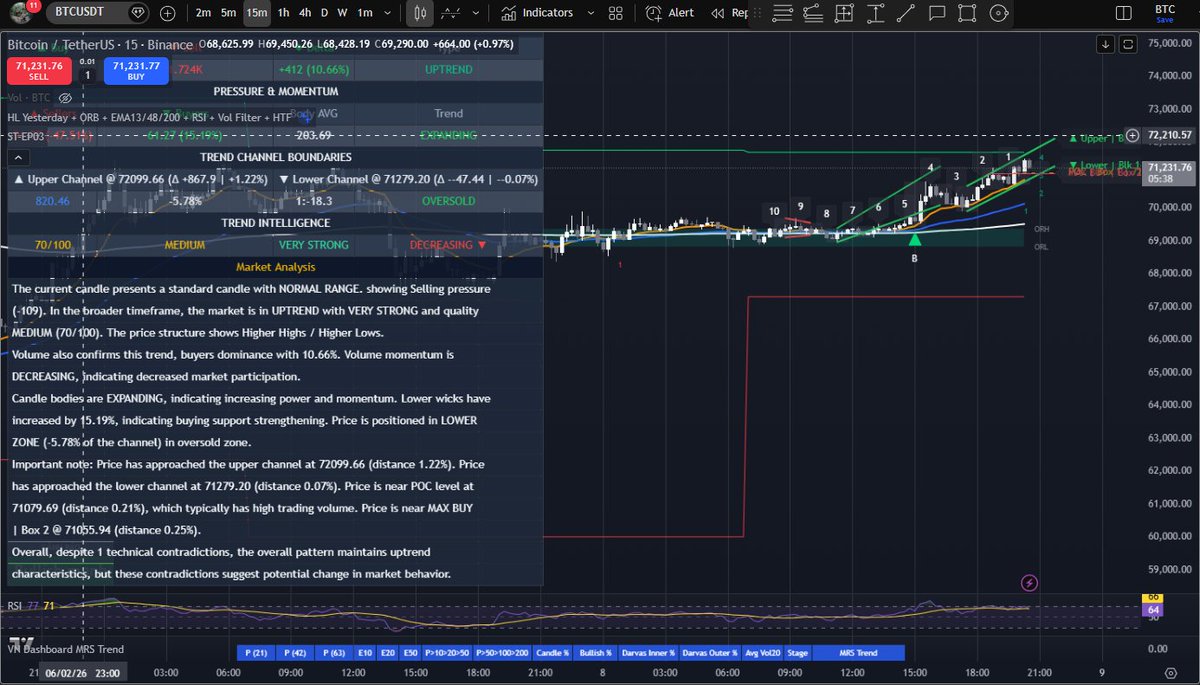This screenshot has height=685, width=1200.
Task: Start bar Replay mode
Action: [x=730, y=13]
